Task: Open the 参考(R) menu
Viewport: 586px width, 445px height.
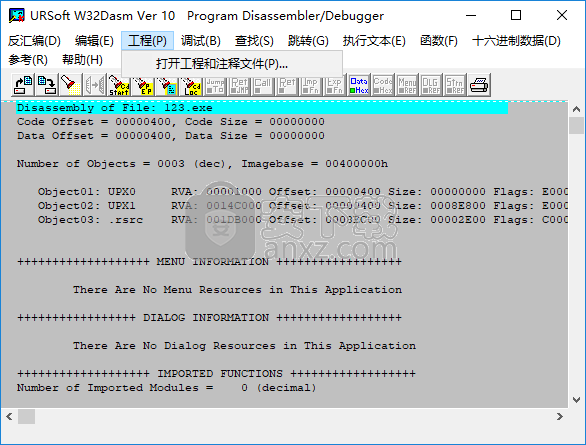Action: pos(28,60)
